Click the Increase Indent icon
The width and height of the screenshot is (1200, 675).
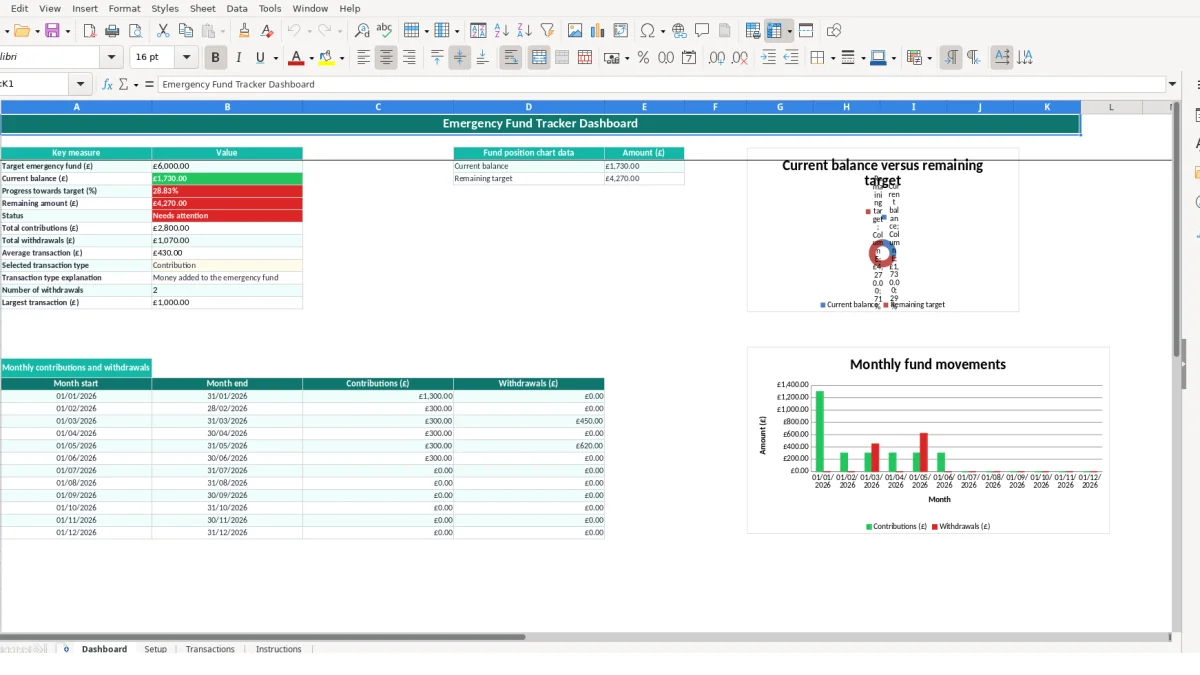click(x=768, y=58)
